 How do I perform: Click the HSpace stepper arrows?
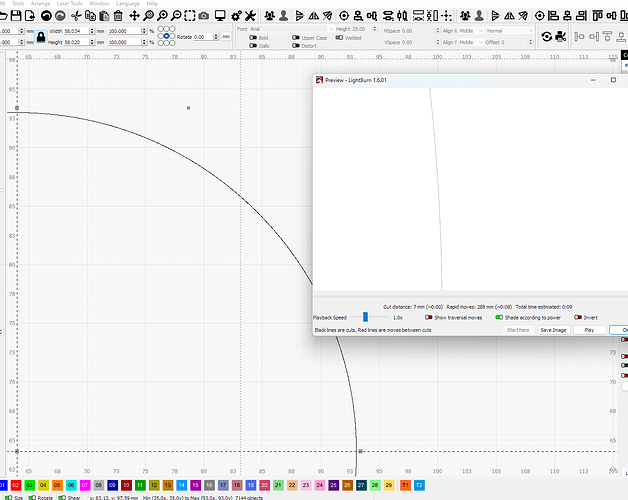[437, 31]
